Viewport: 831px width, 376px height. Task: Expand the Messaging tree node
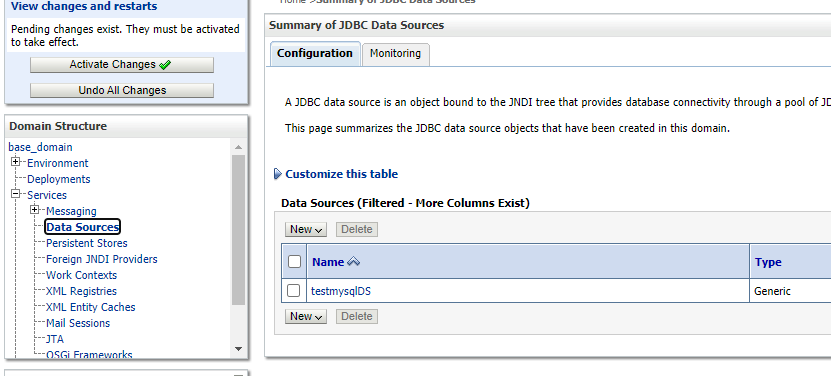[x=35, y=210]
